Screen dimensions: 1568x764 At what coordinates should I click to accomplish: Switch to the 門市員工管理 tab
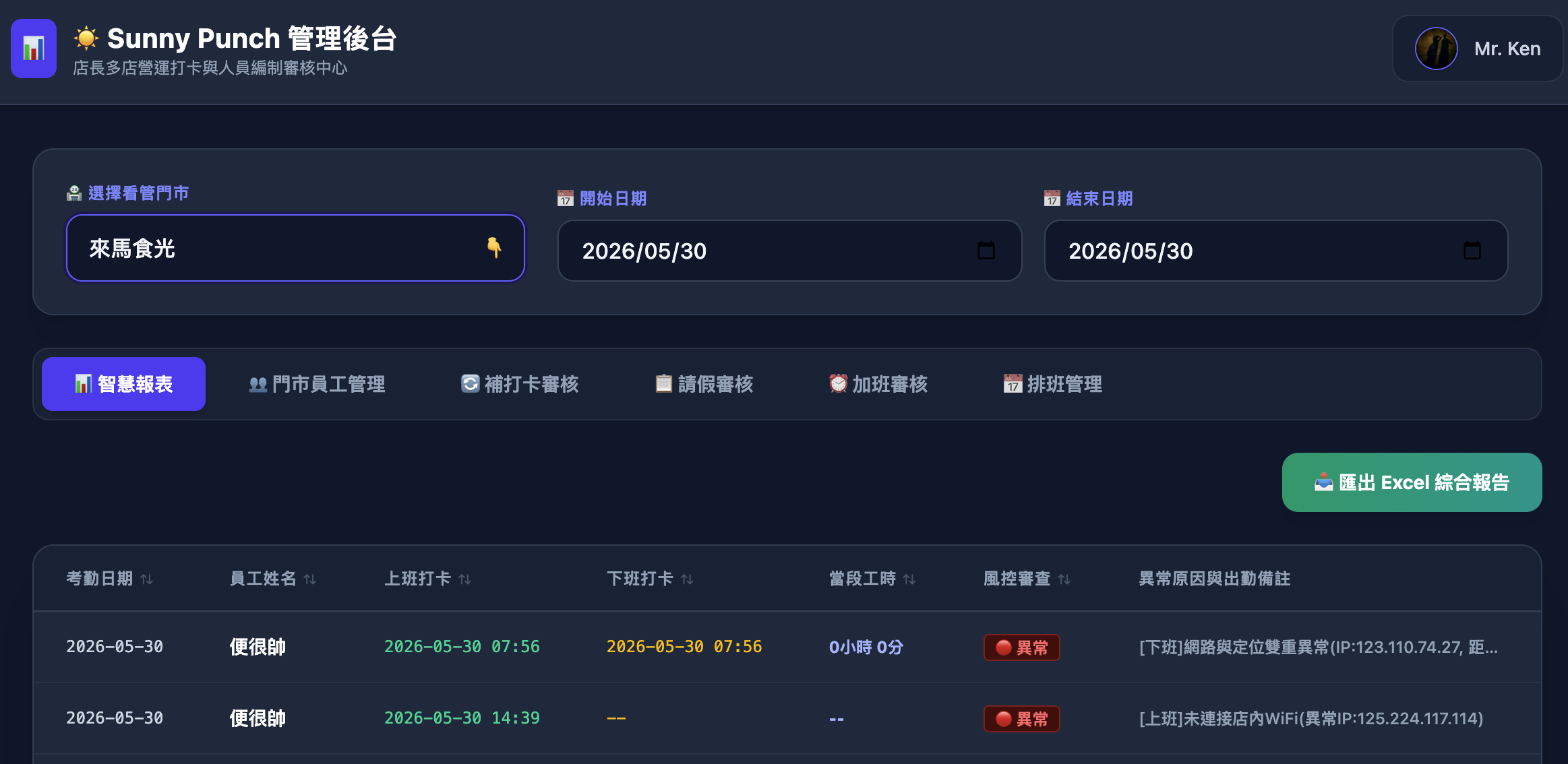coord(317,384)
